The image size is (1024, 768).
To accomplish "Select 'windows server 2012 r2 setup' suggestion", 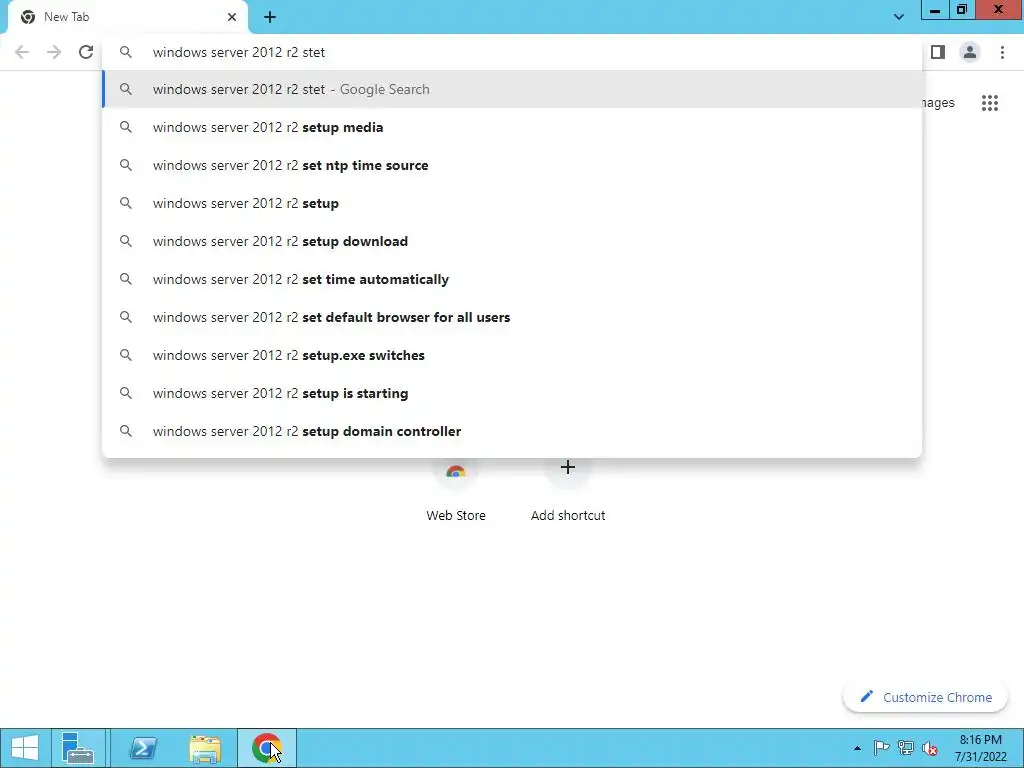I will click(512, 203).
